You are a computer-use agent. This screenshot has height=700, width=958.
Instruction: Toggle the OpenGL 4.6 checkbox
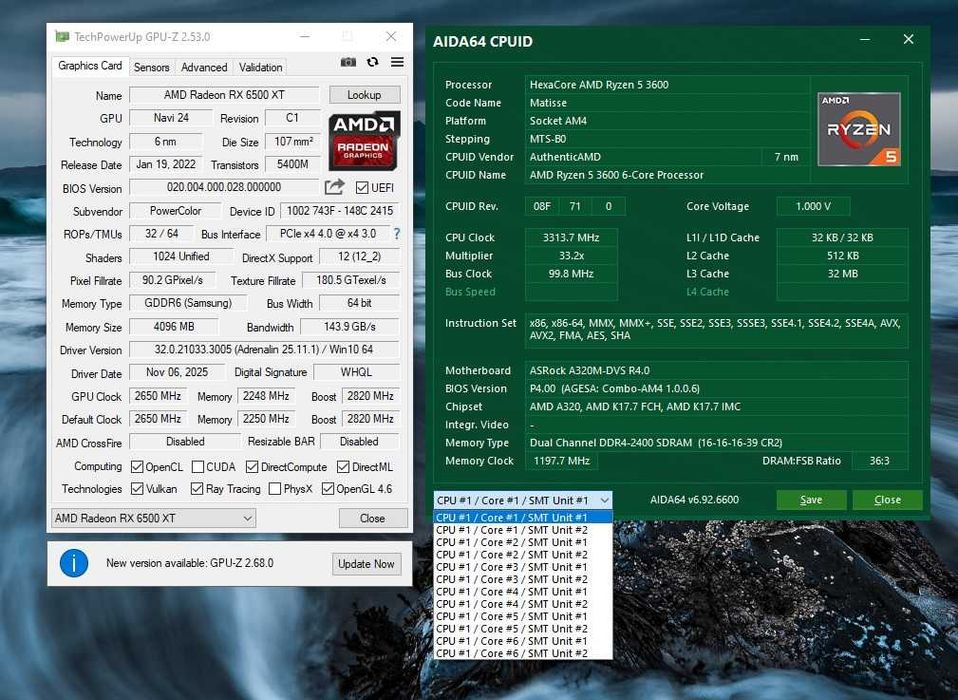pyautogui.click(x=328, y=489)
